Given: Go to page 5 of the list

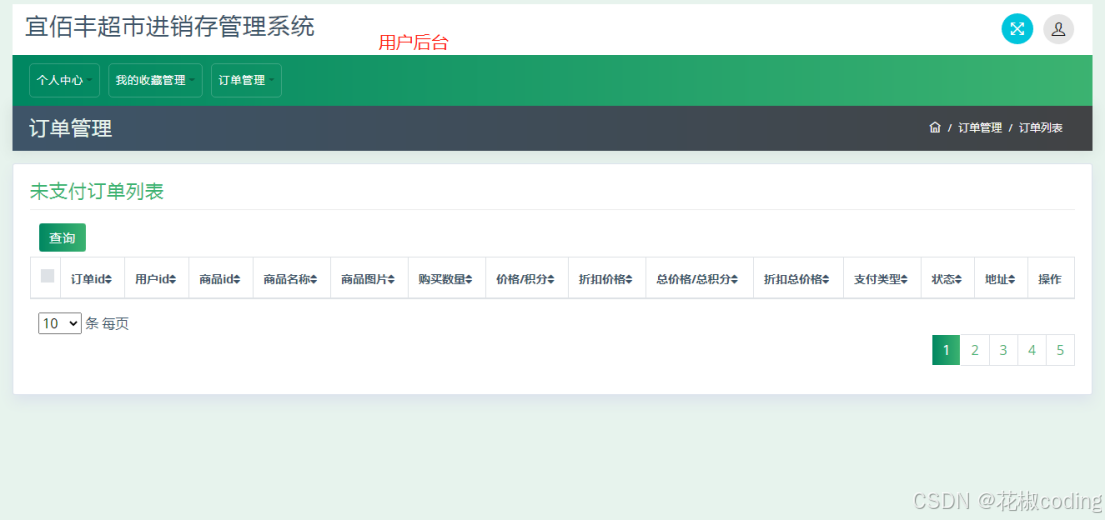Looking at the screenshot, I should [1060, 350].
